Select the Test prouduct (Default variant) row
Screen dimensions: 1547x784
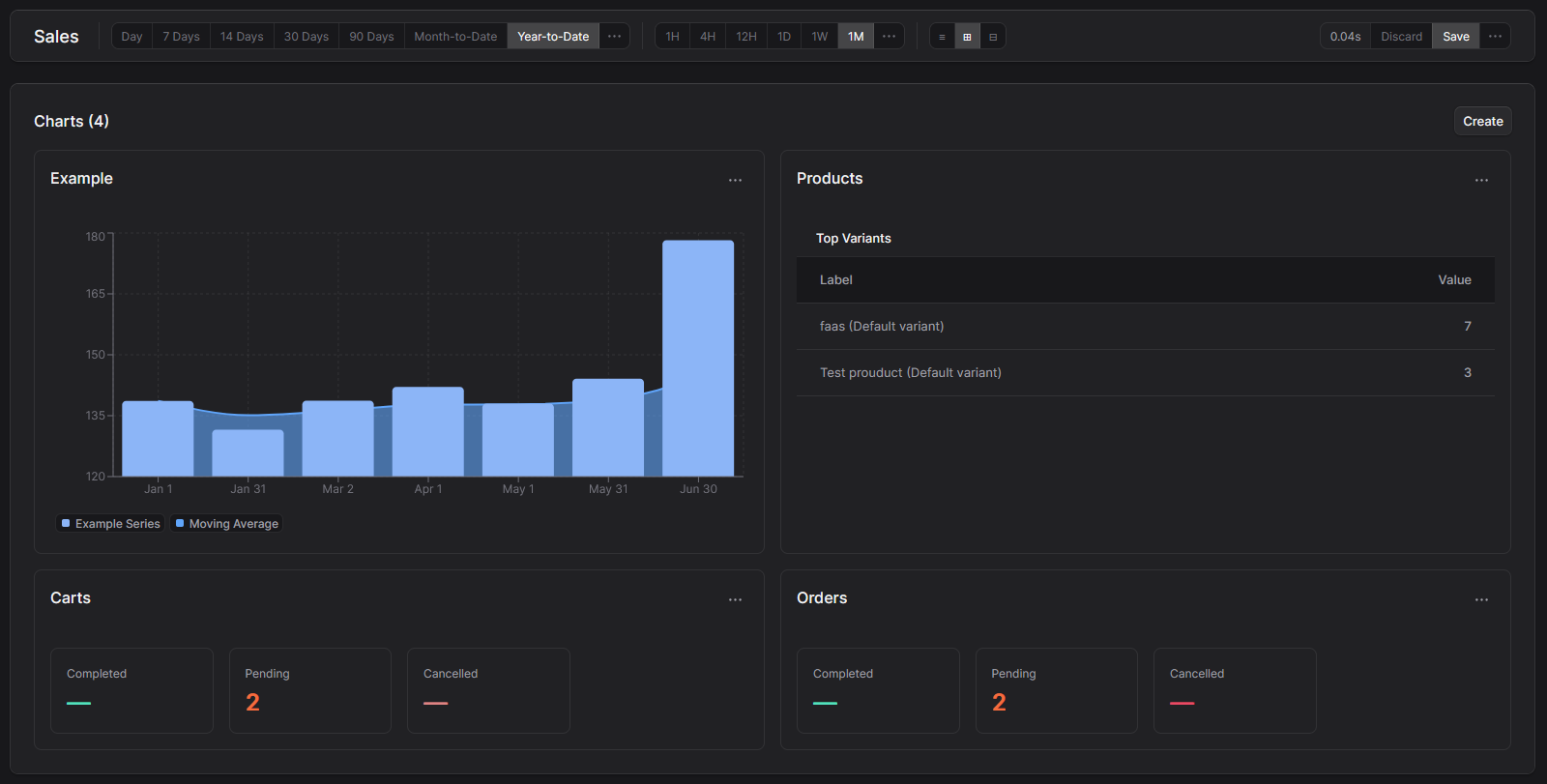1146,373
